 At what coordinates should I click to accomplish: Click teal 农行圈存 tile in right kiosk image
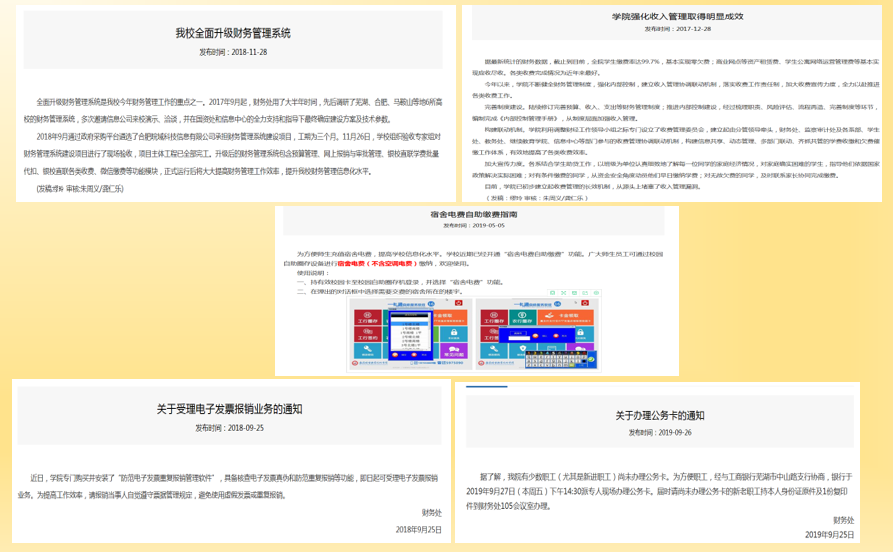coord(523,317)
